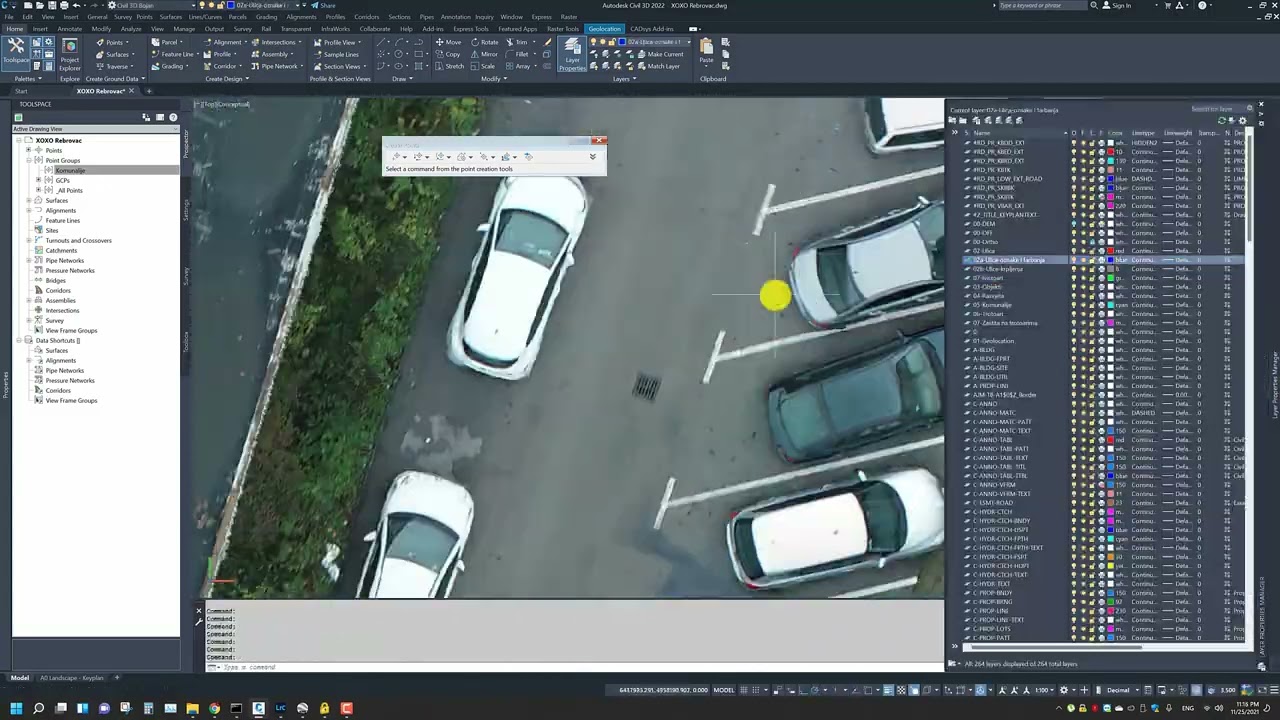Click Make Current layer tool
Screen dimensions: 1280x720
[x=659, y=54]
